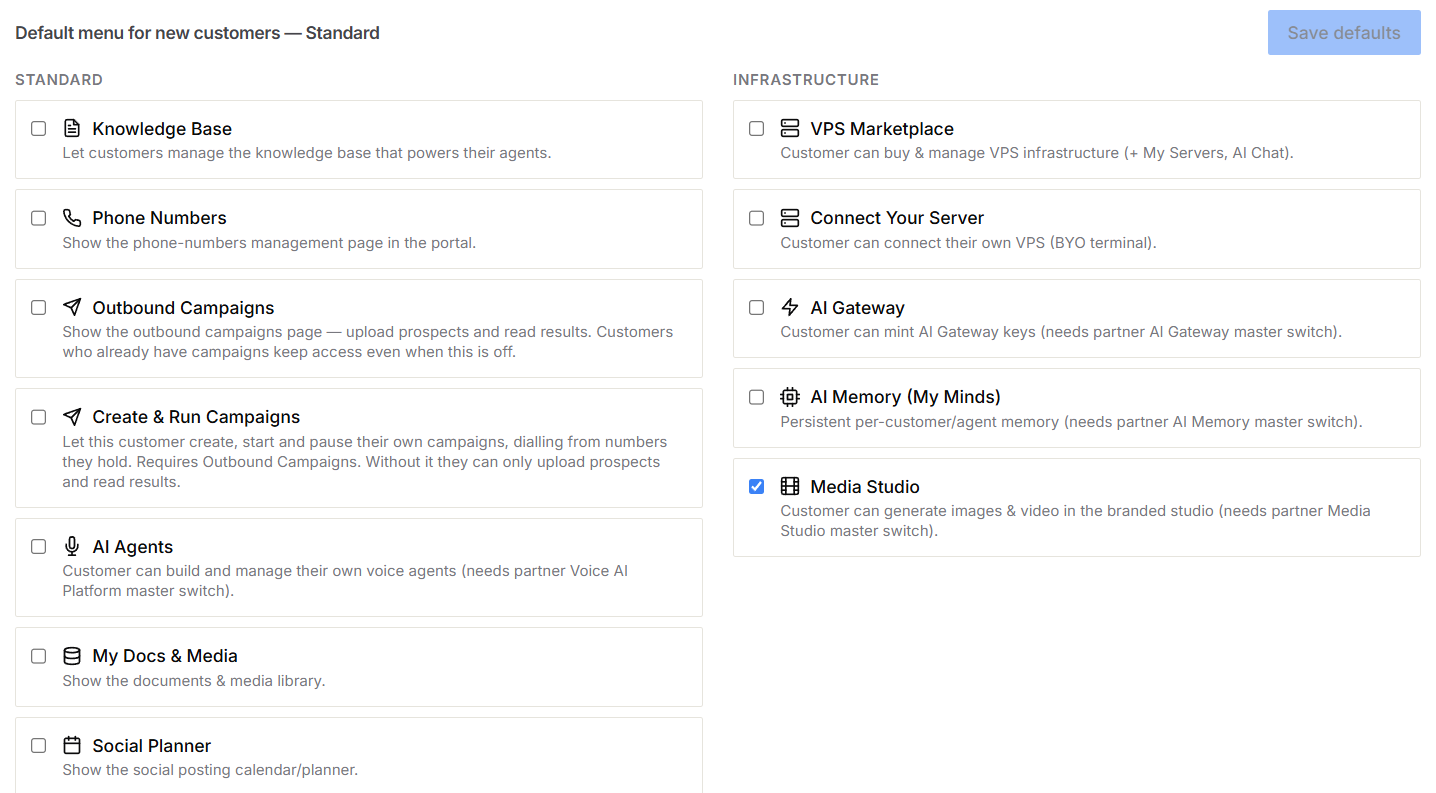Click the Create & Run Campaigns send icon
Image resolution: width=1436 pixels, height=793 pixels.
(x=72, y=417)
